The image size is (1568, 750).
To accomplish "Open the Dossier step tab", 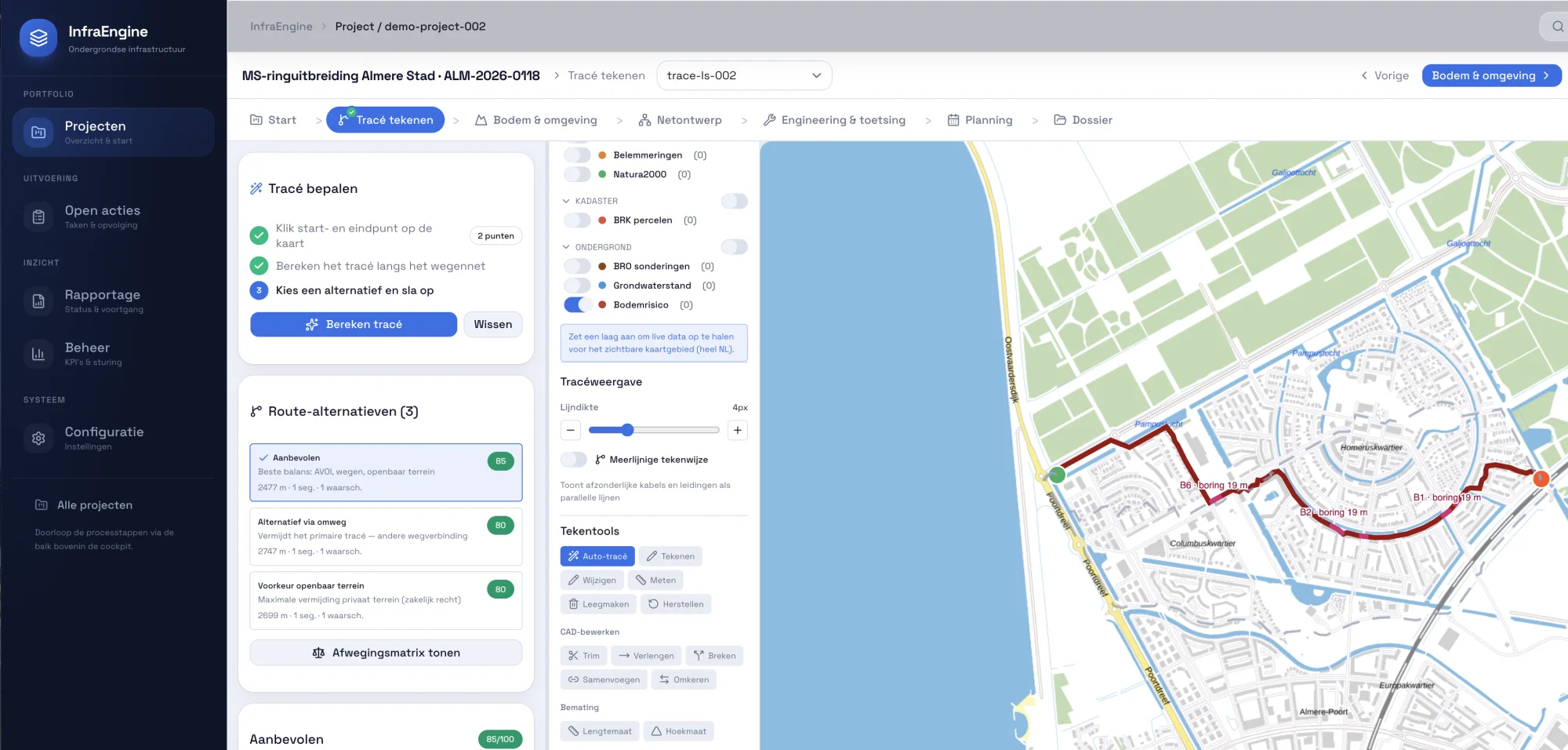I will point(1083,120).
